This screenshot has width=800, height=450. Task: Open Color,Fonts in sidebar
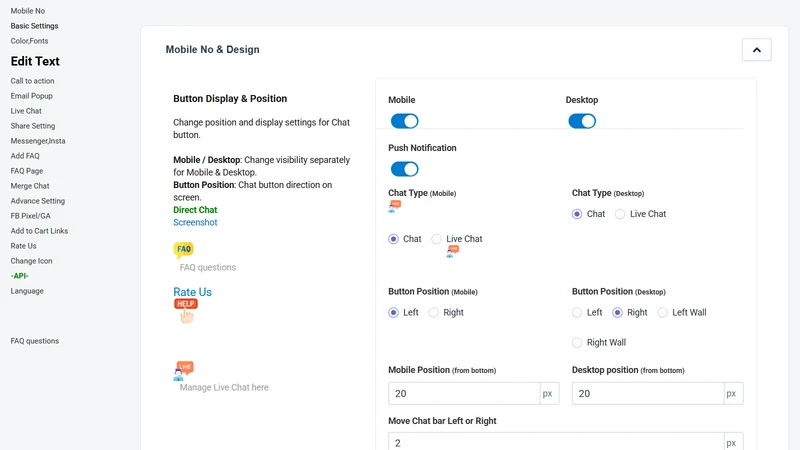coord(29,41)
